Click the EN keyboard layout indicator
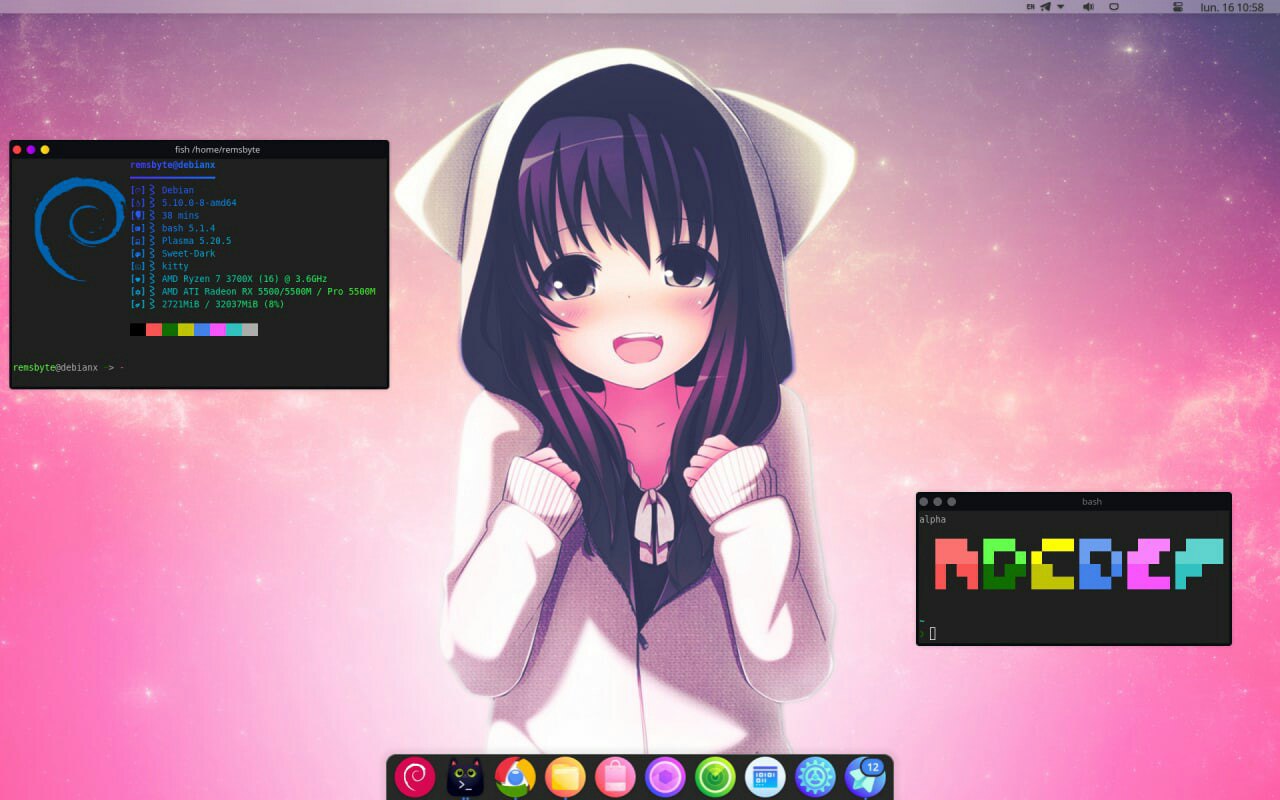 click(x=1030, y=7)
